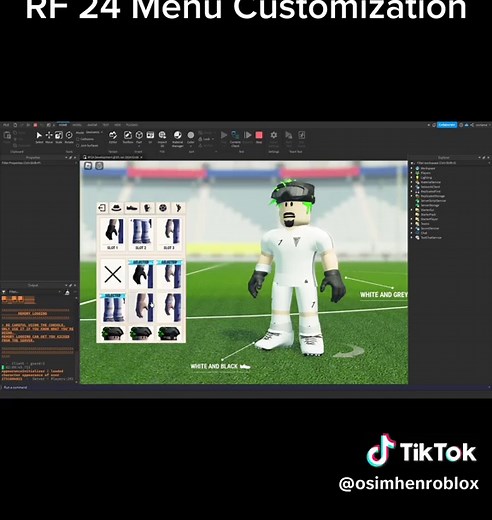
Task: Select ServerScriptService in Explorer
Action: 431,201
